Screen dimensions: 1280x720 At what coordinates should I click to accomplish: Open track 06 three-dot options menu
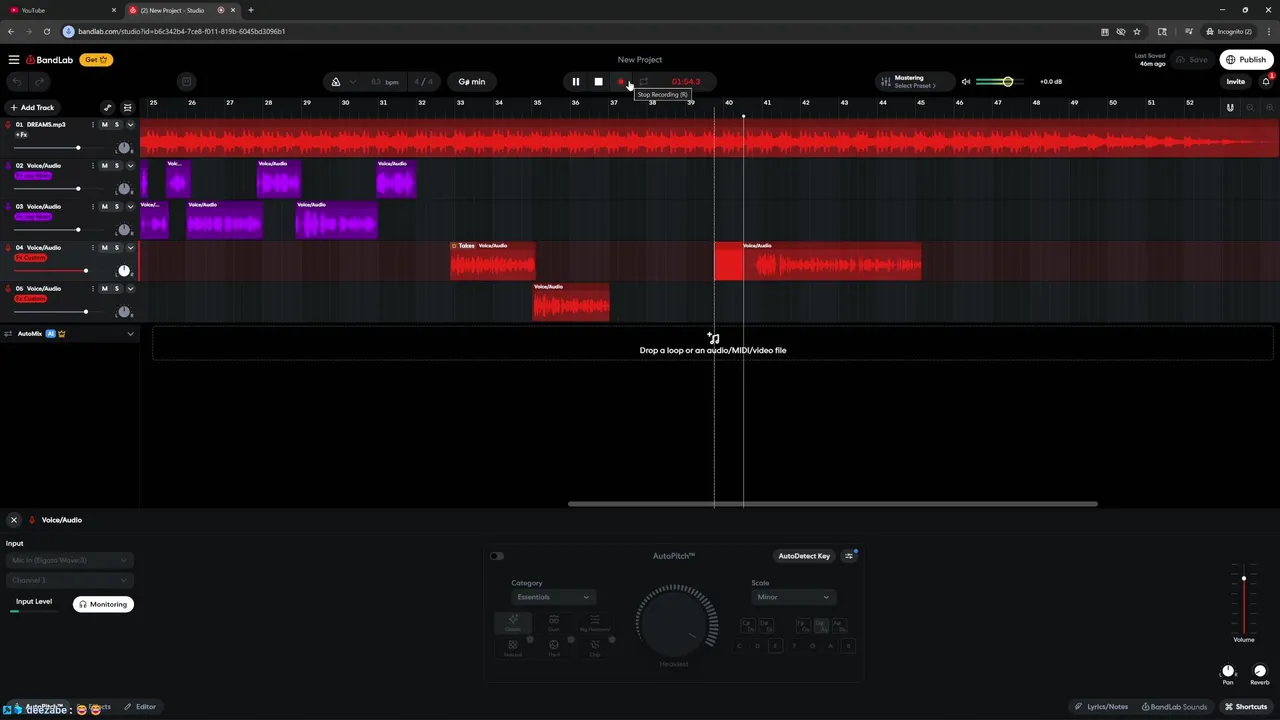pos(92,289)
